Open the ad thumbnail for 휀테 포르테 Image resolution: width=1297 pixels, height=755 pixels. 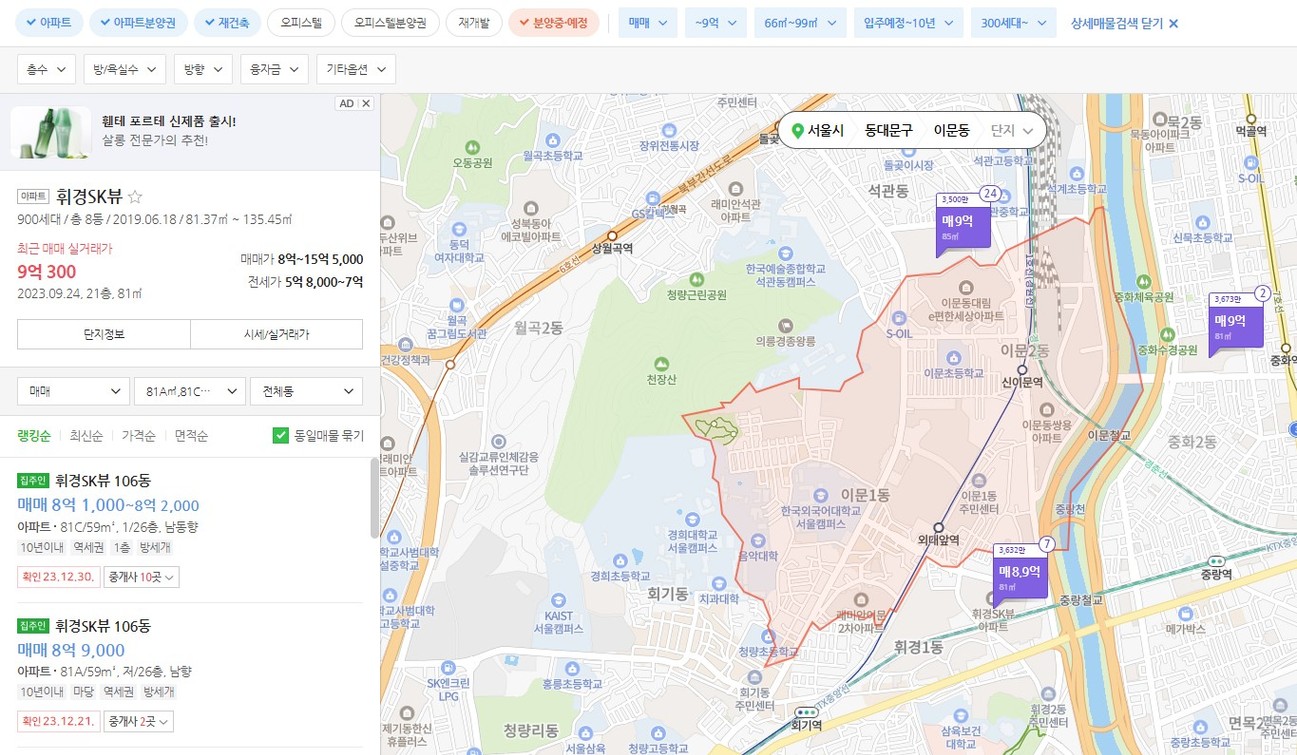click(50, 132)
